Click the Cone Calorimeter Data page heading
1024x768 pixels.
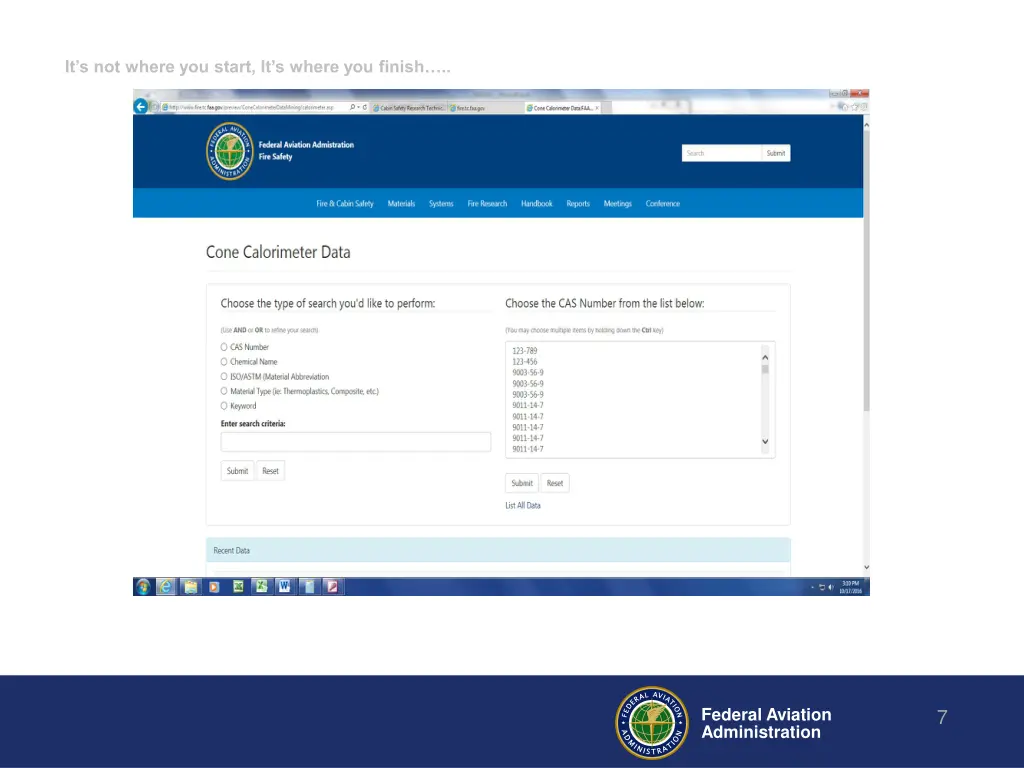coord(278,252)
